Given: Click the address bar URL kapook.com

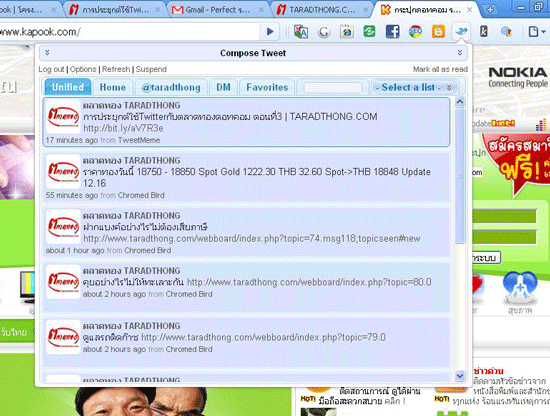Looking at the screenshot, I should click(x=40, y=32).
